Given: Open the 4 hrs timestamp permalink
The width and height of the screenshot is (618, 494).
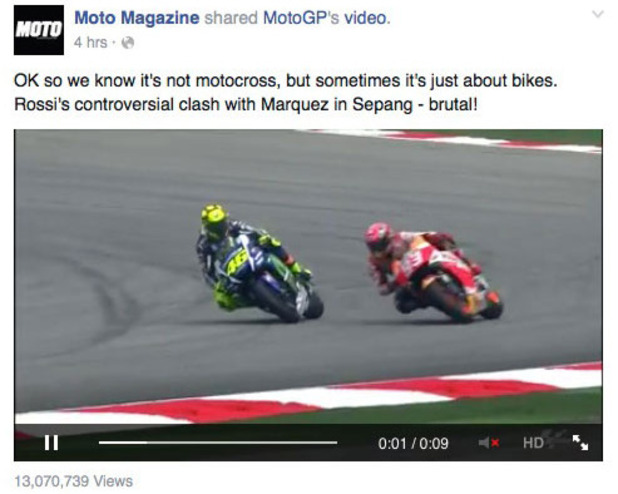Looking at the screenshot, I should [90, 42].
